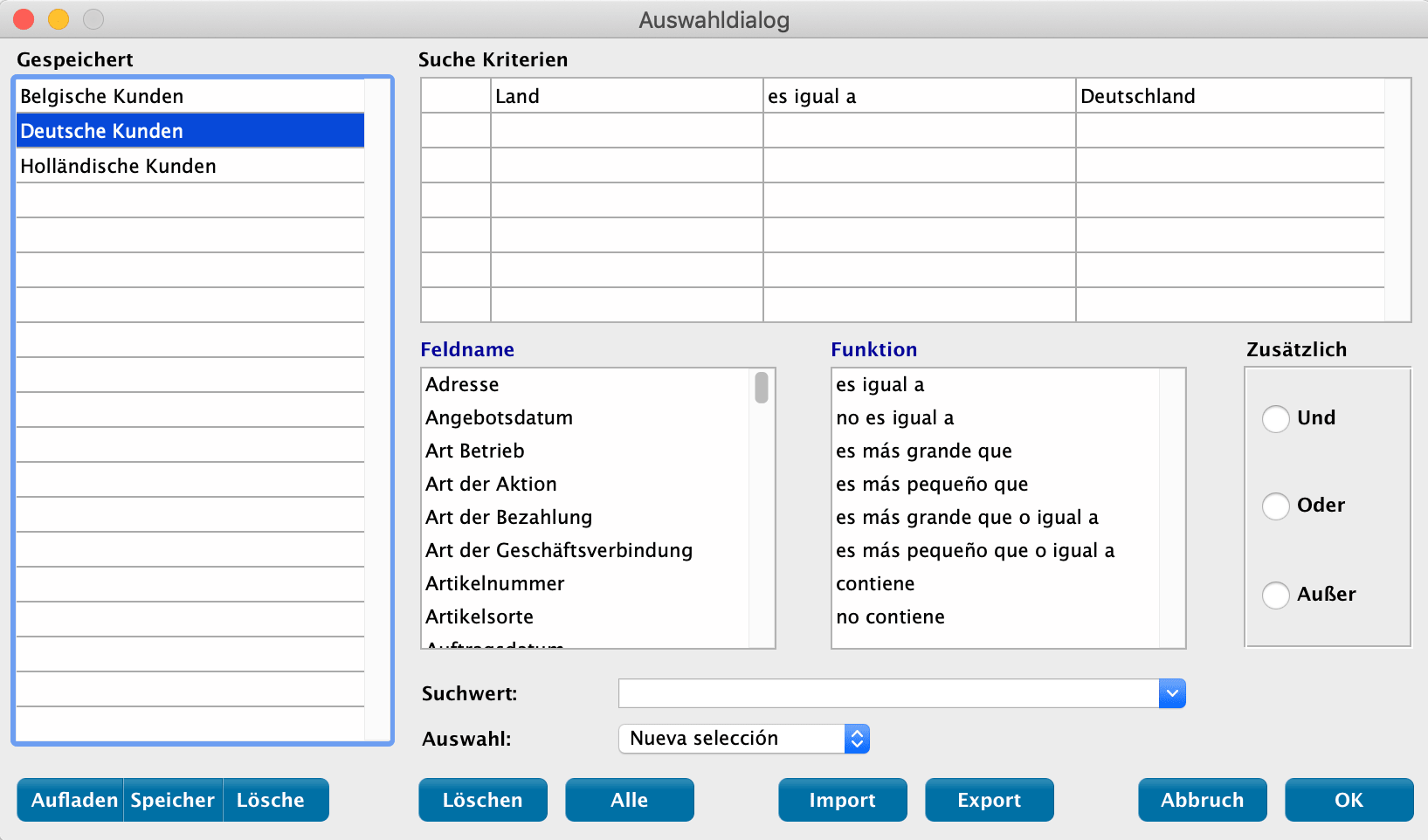Viewport: 1428px width, 840px height.
Task: Pick 'es más grande que' function
Action: tap(996, 451)
